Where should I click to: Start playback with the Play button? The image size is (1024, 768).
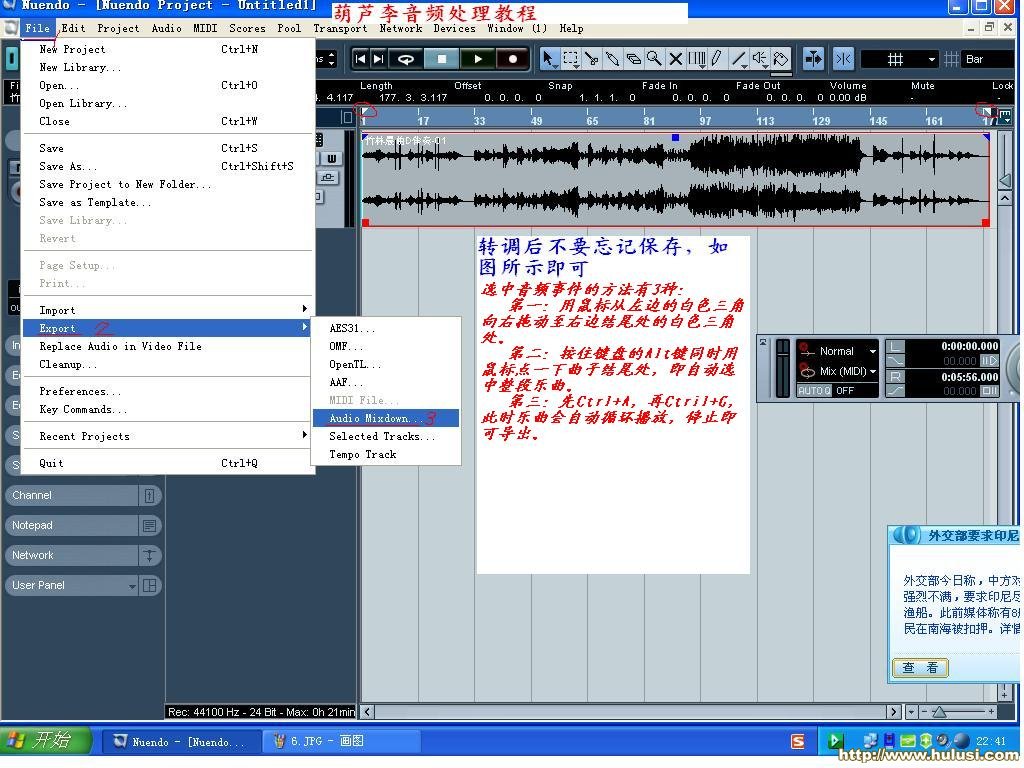click(478, 59)
